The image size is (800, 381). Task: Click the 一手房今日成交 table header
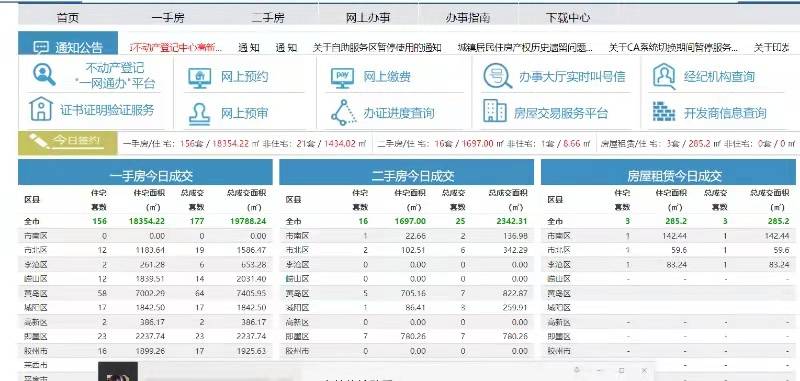(145, 172)
